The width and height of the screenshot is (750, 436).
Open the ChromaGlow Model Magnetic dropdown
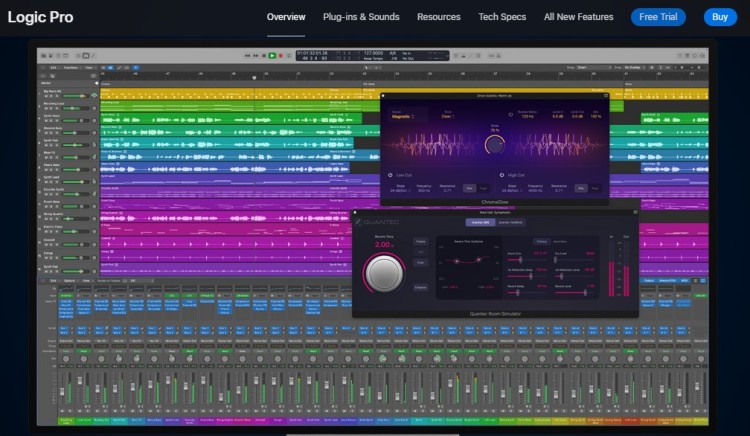click(x=403, y=117)
